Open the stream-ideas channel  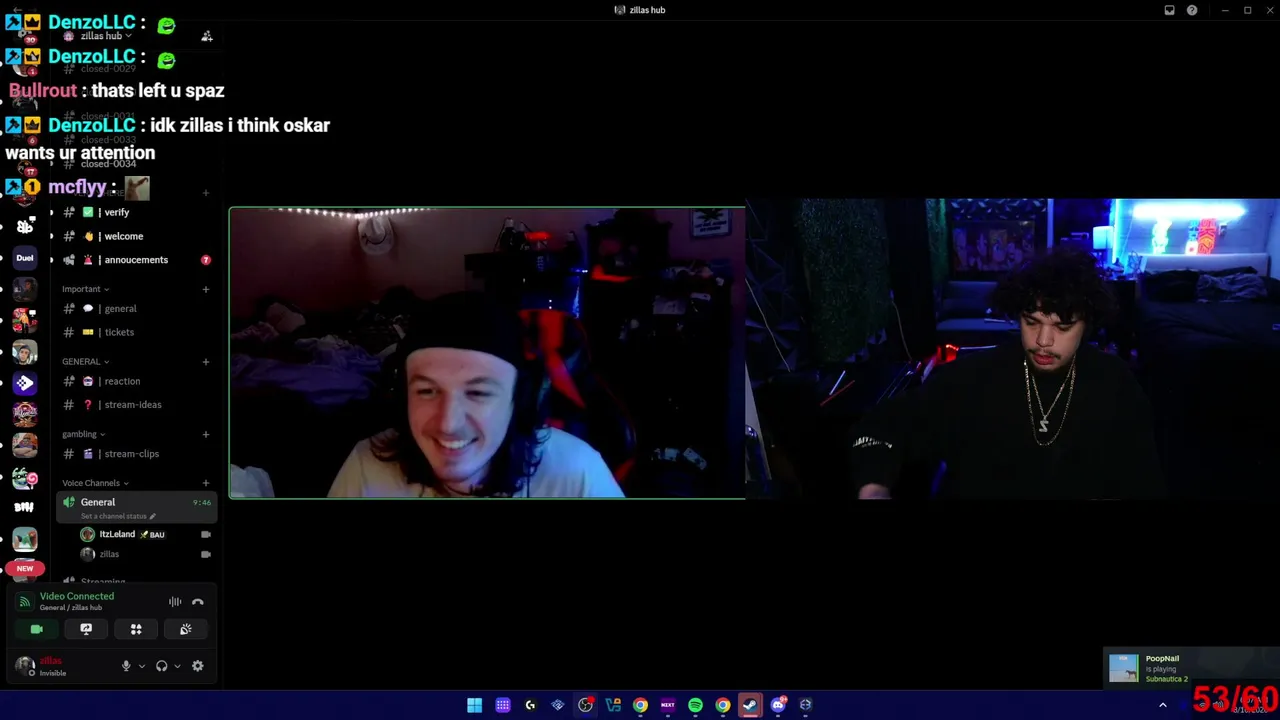coord(134,405)
